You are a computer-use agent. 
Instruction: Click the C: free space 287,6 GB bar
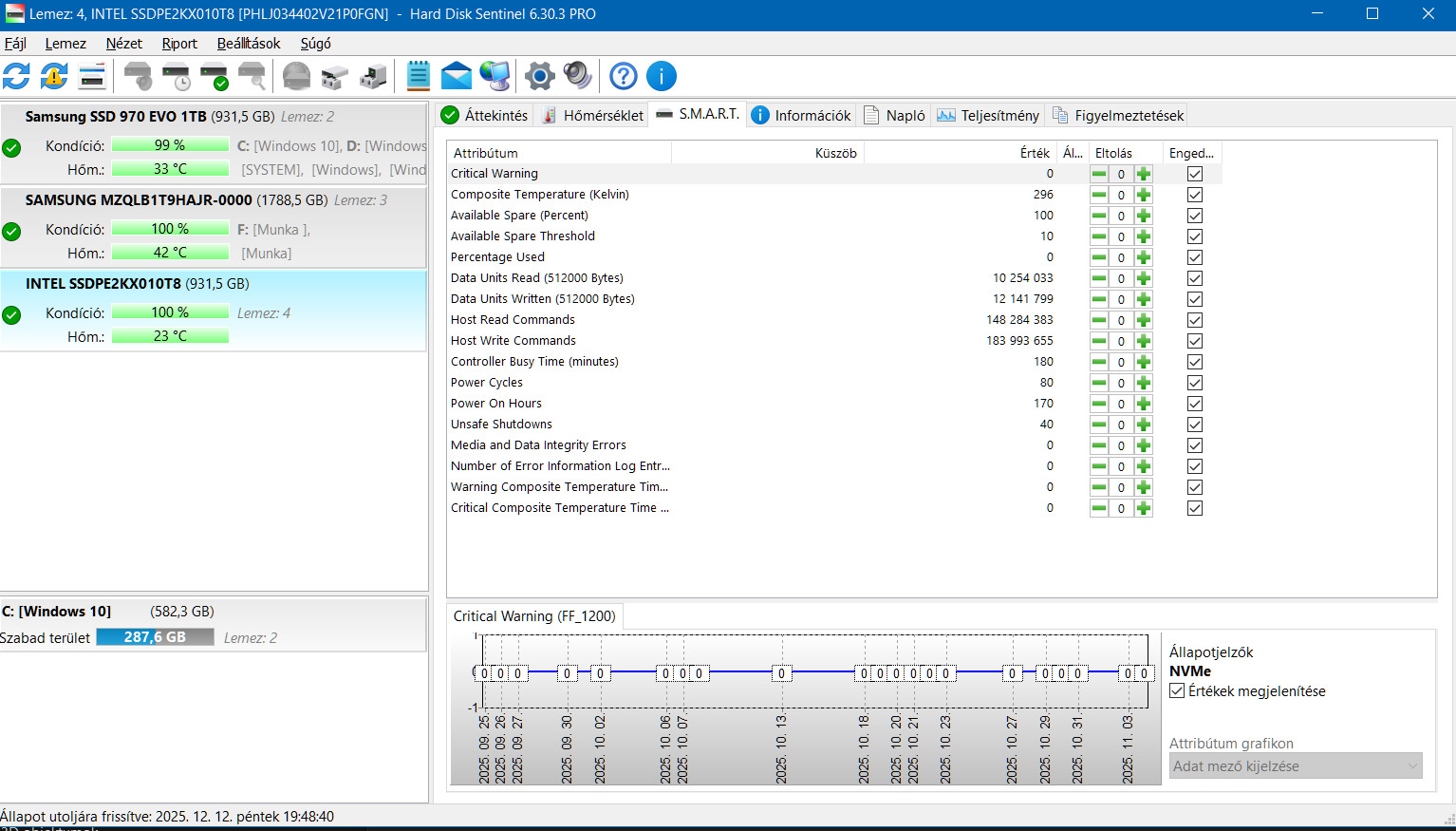coord(155,637)
